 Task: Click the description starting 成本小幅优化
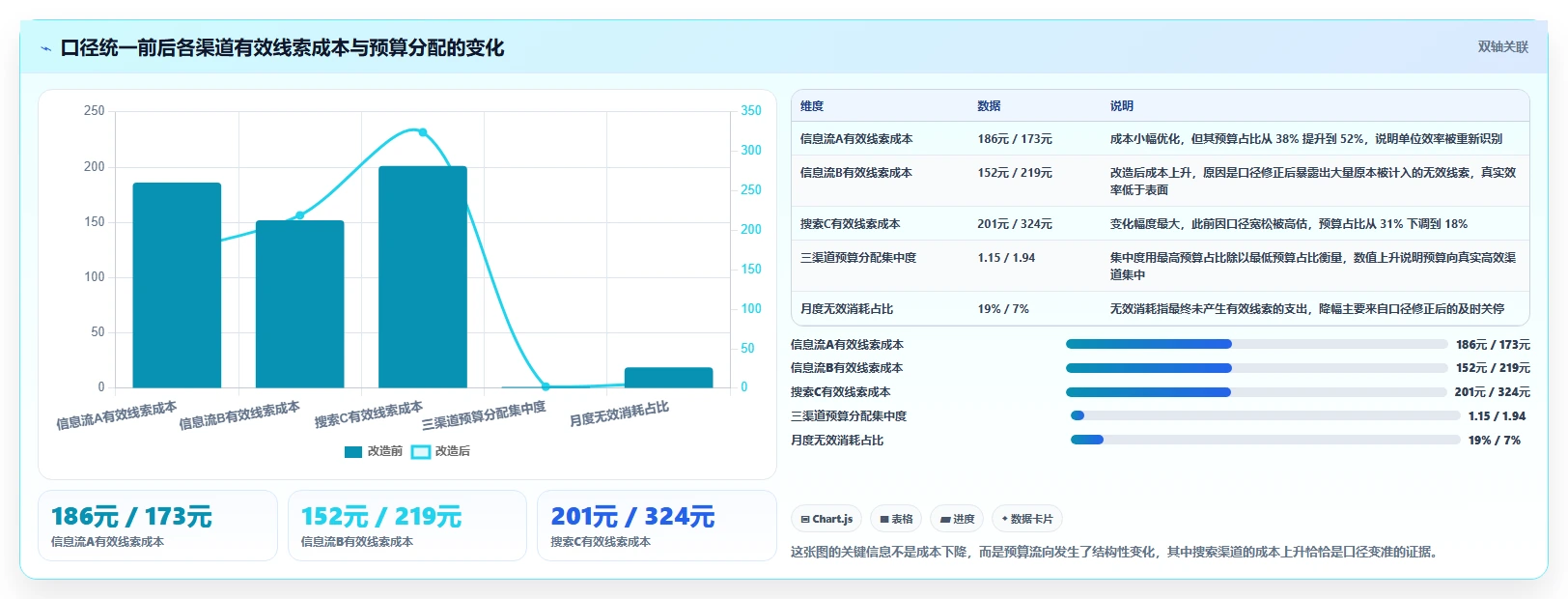coord(1306,139)
